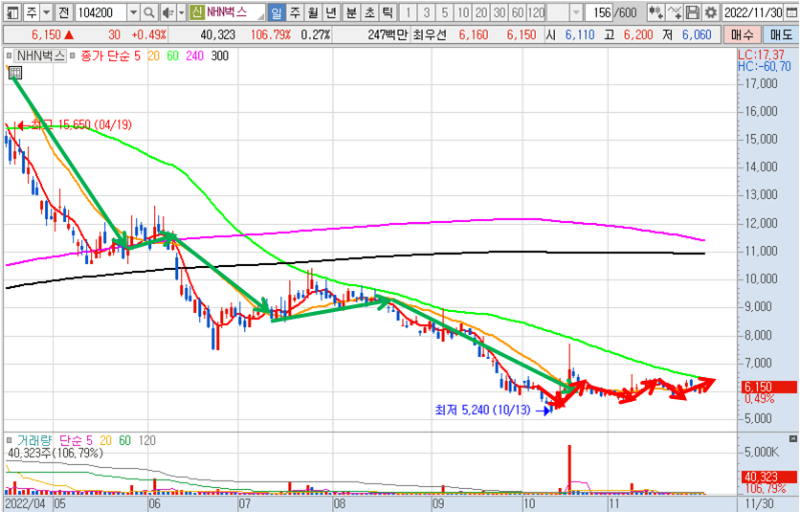Select interval 3 button
Image resolution: width=800 pixels, height=512 pixels.
pyautogui.click(x=426, y=12)
